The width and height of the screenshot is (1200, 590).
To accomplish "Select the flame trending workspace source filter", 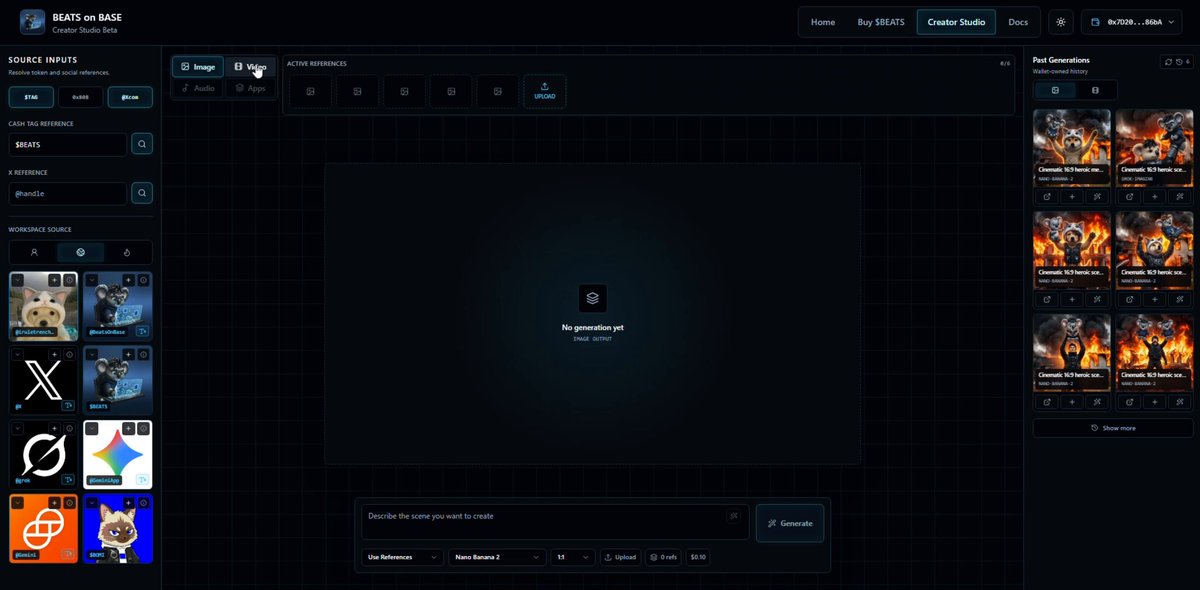I will (x=127, y=253).
